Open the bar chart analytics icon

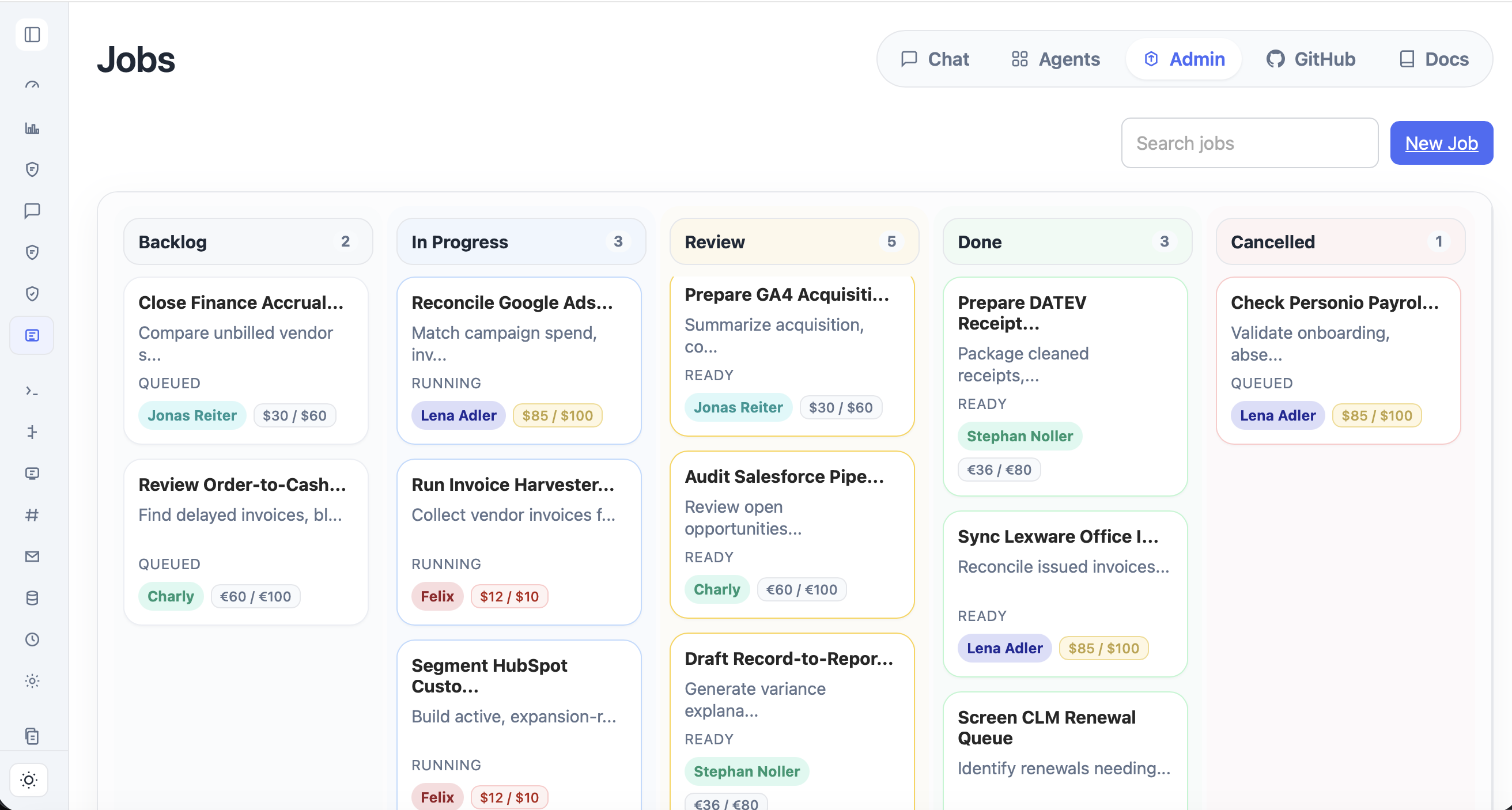(x=32, y=128)
